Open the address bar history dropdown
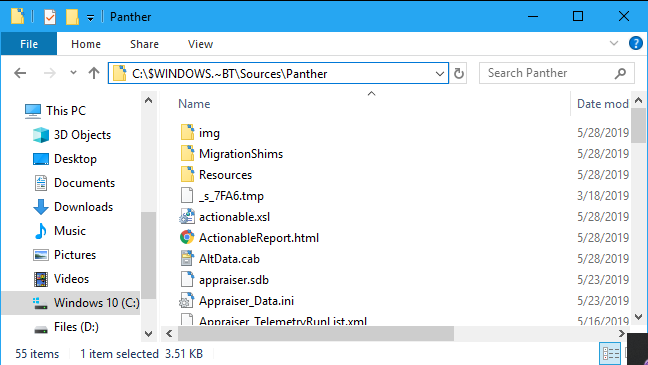 440,74
